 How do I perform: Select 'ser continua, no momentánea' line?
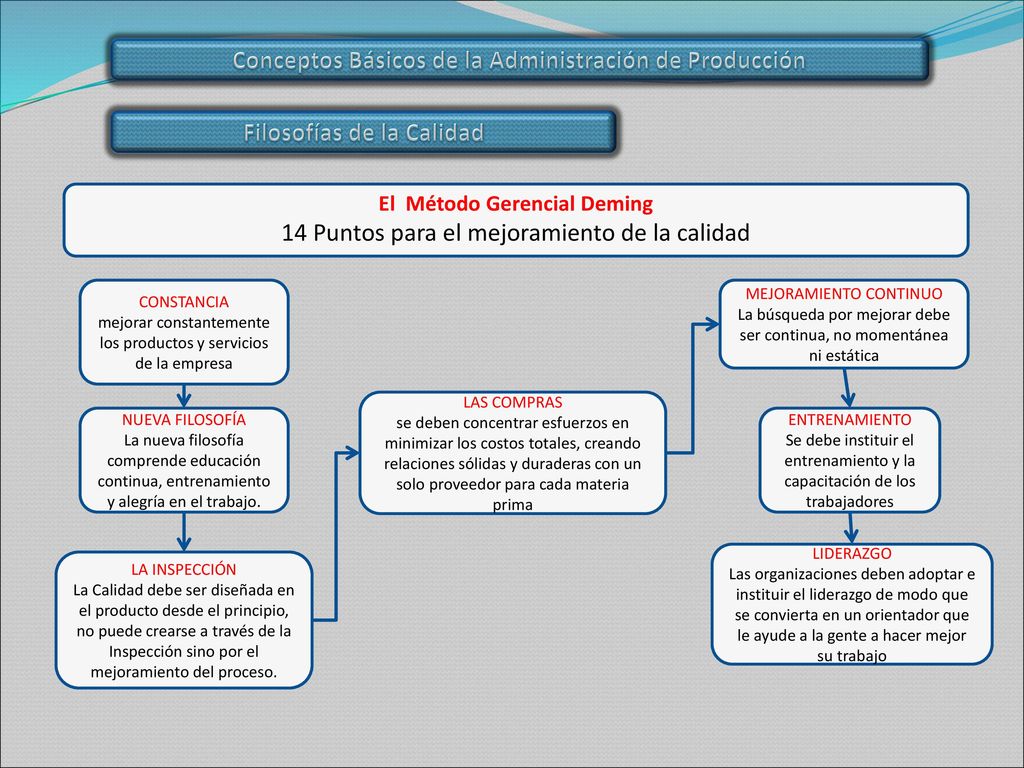tap(844, 335)
